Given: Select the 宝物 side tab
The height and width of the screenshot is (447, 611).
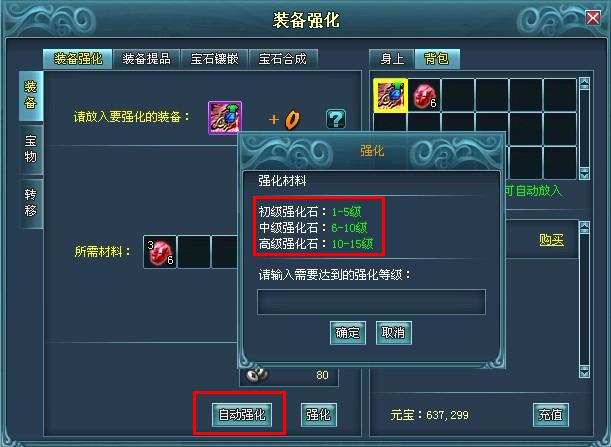Looking at the screenshot, I should point(31,149).
